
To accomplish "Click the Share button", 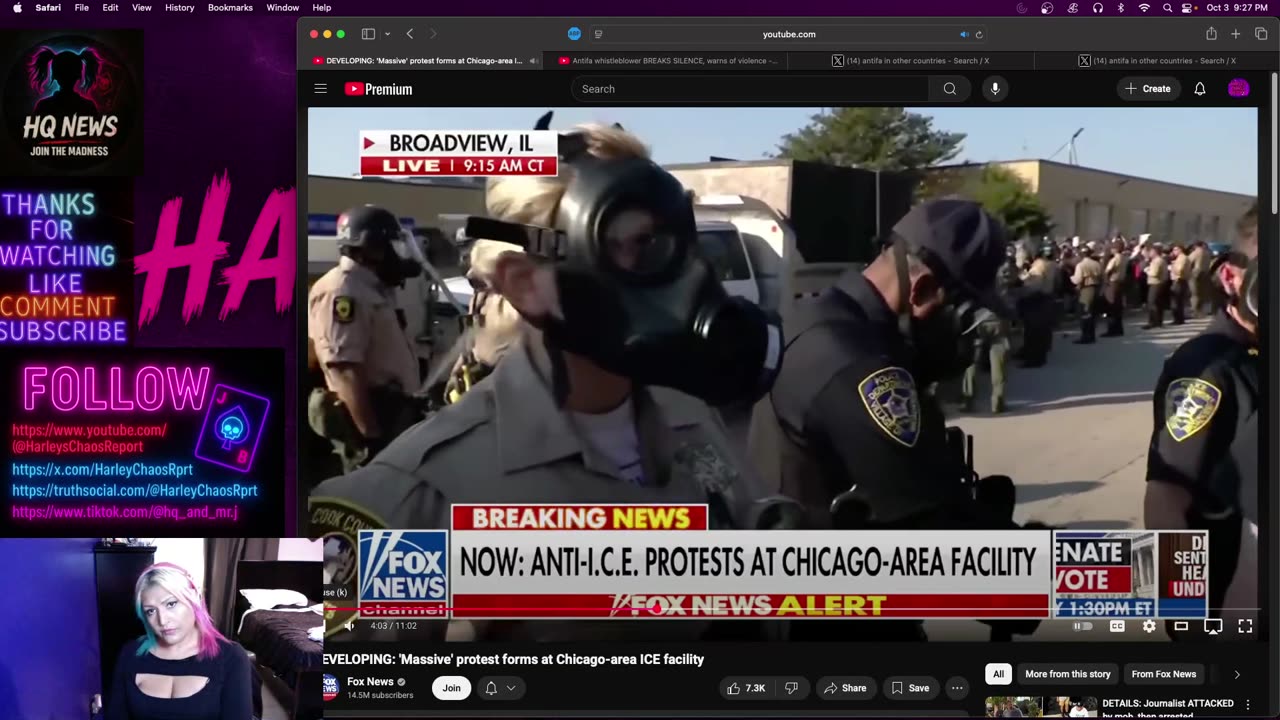I will (x=845, y=688).
